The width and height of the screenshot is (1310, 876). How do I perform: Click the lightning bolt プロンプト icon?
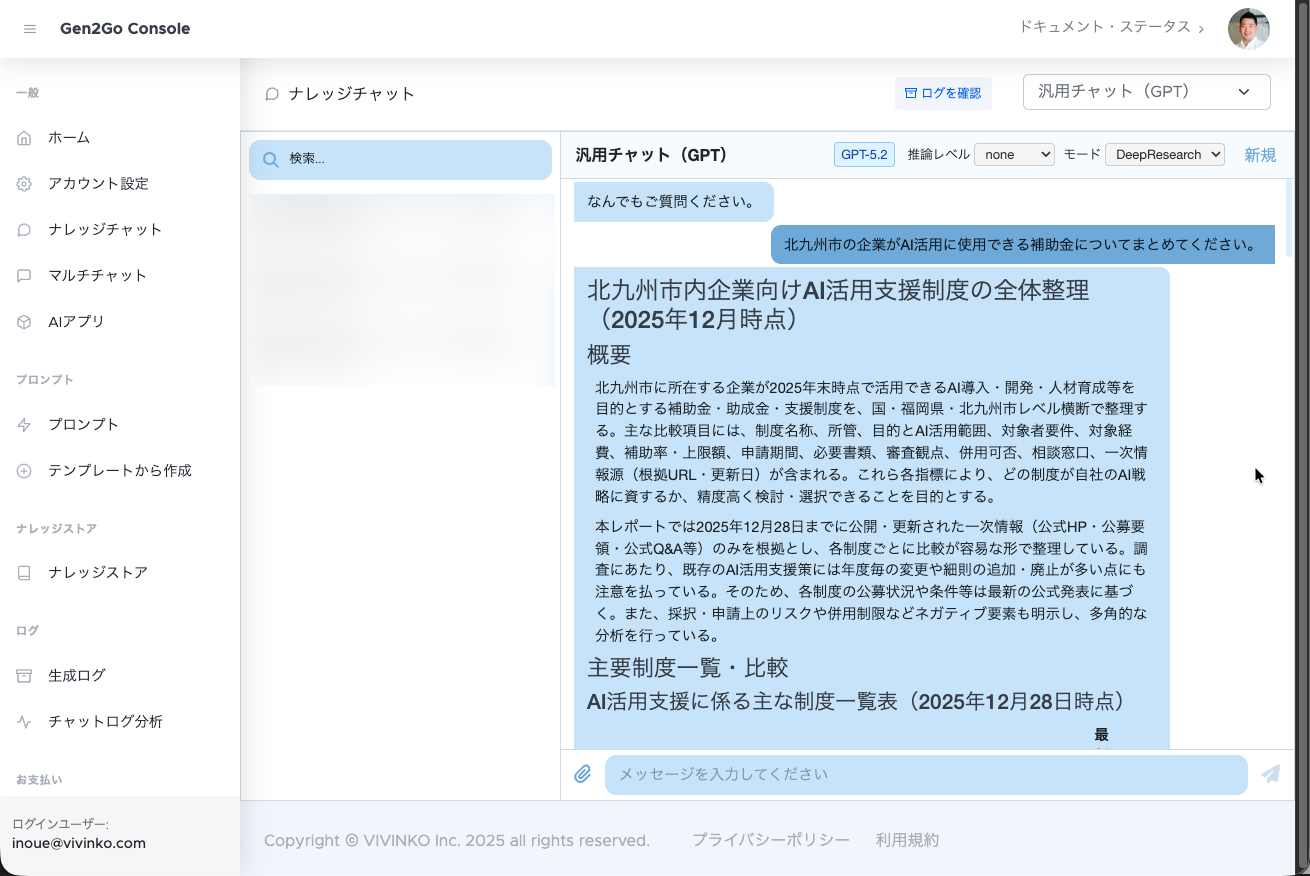24,425
